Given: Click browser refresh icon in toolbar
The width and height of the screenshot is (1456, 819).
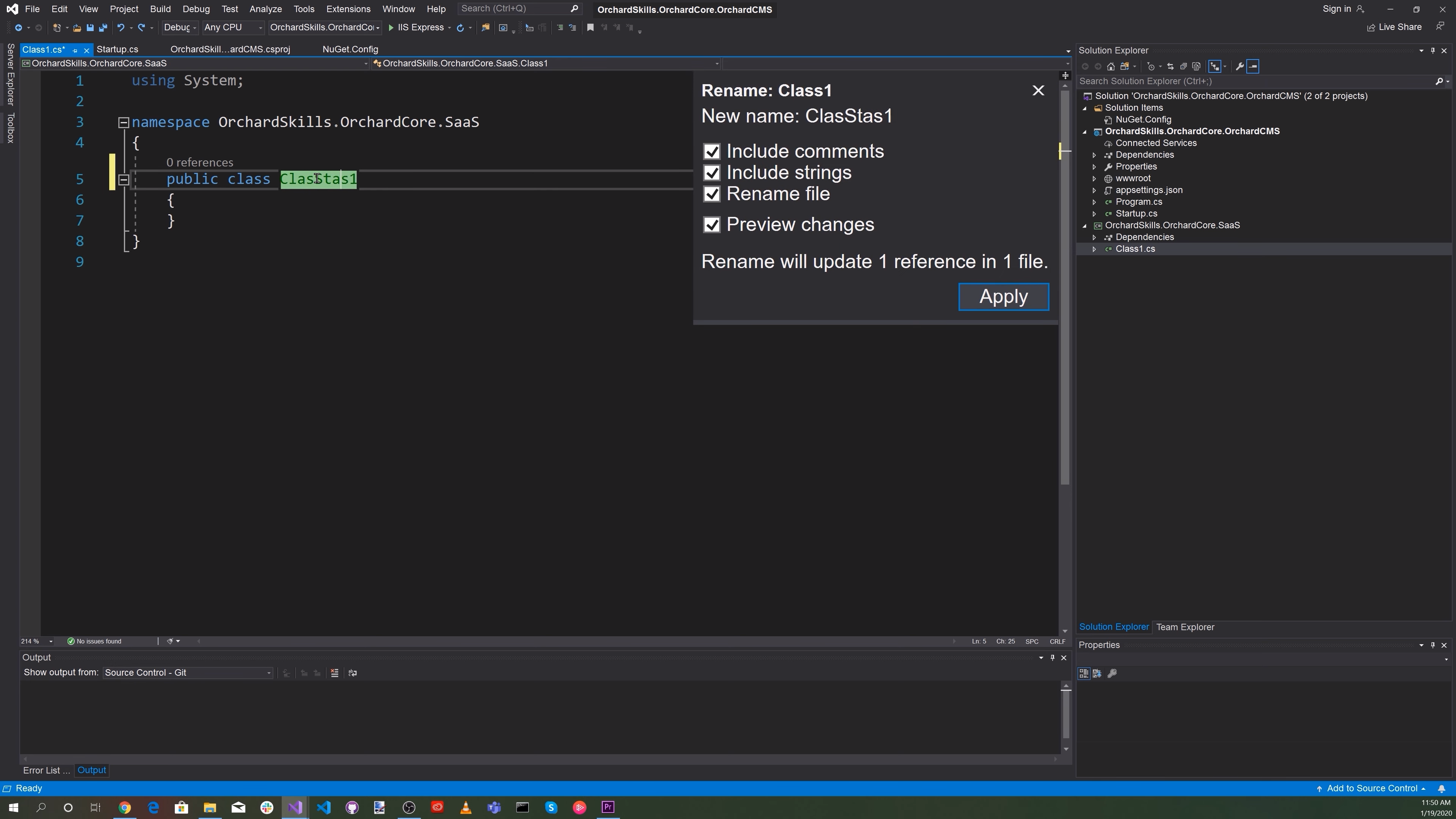Looking at the screenshot, I should (x=460, y=28).
